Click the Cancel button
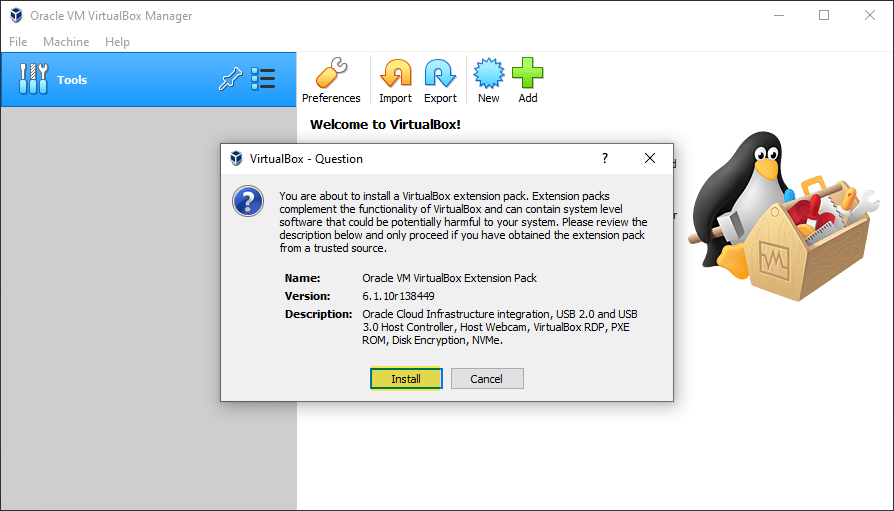The image size is (894, 511). click(x=486, y=379)
